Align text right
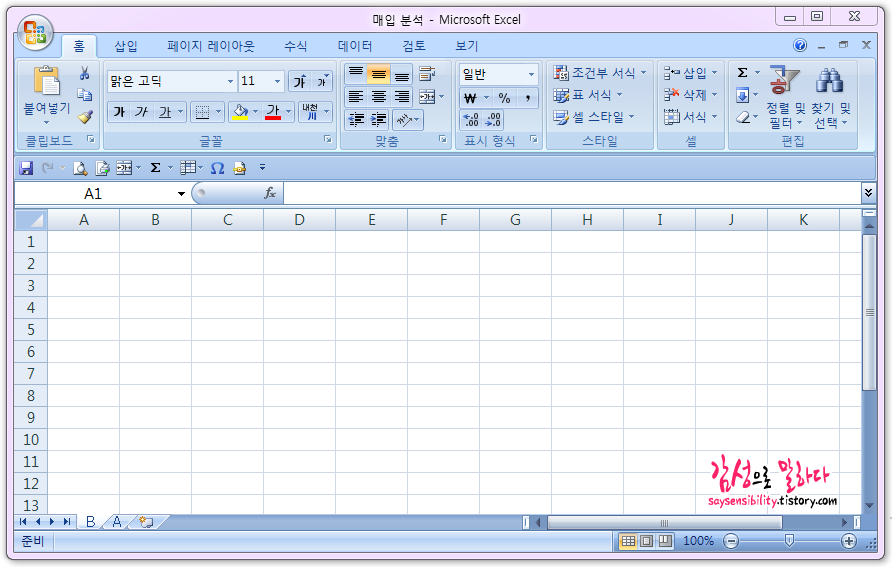This screenshot has width=892, height=567. 402,97
